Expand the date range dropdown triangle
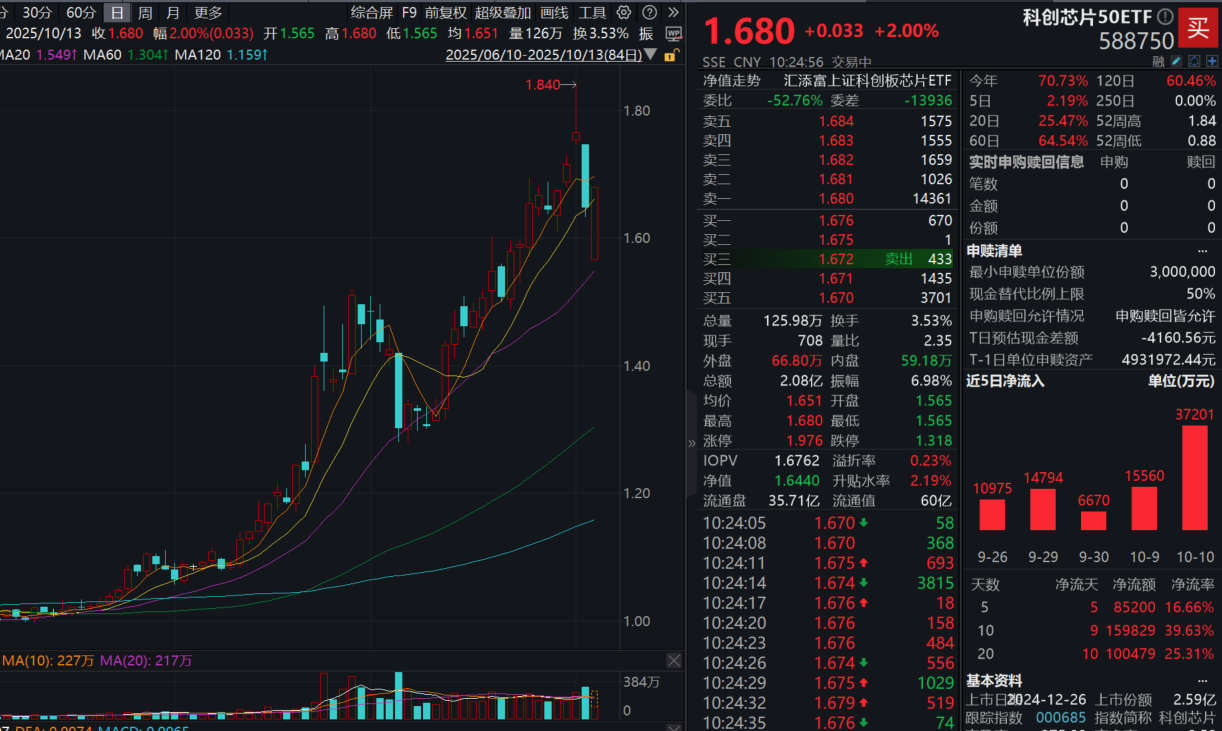The width and height of the screenshot is (1222, 731). (651, 55)
